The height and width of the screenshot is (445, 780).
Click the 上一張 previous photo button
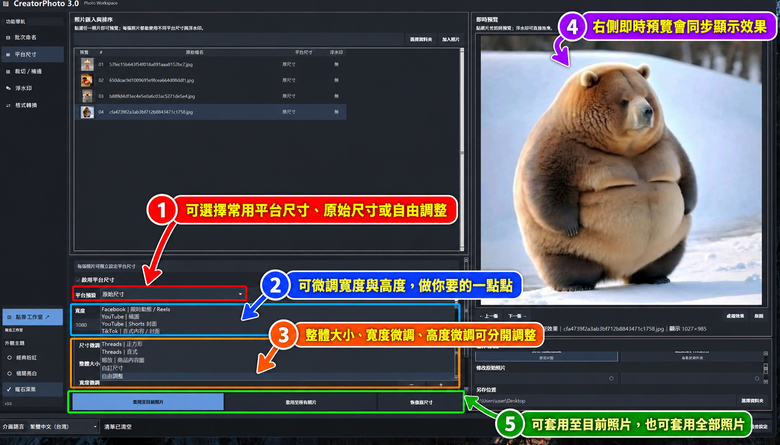[x=488, y=316]
